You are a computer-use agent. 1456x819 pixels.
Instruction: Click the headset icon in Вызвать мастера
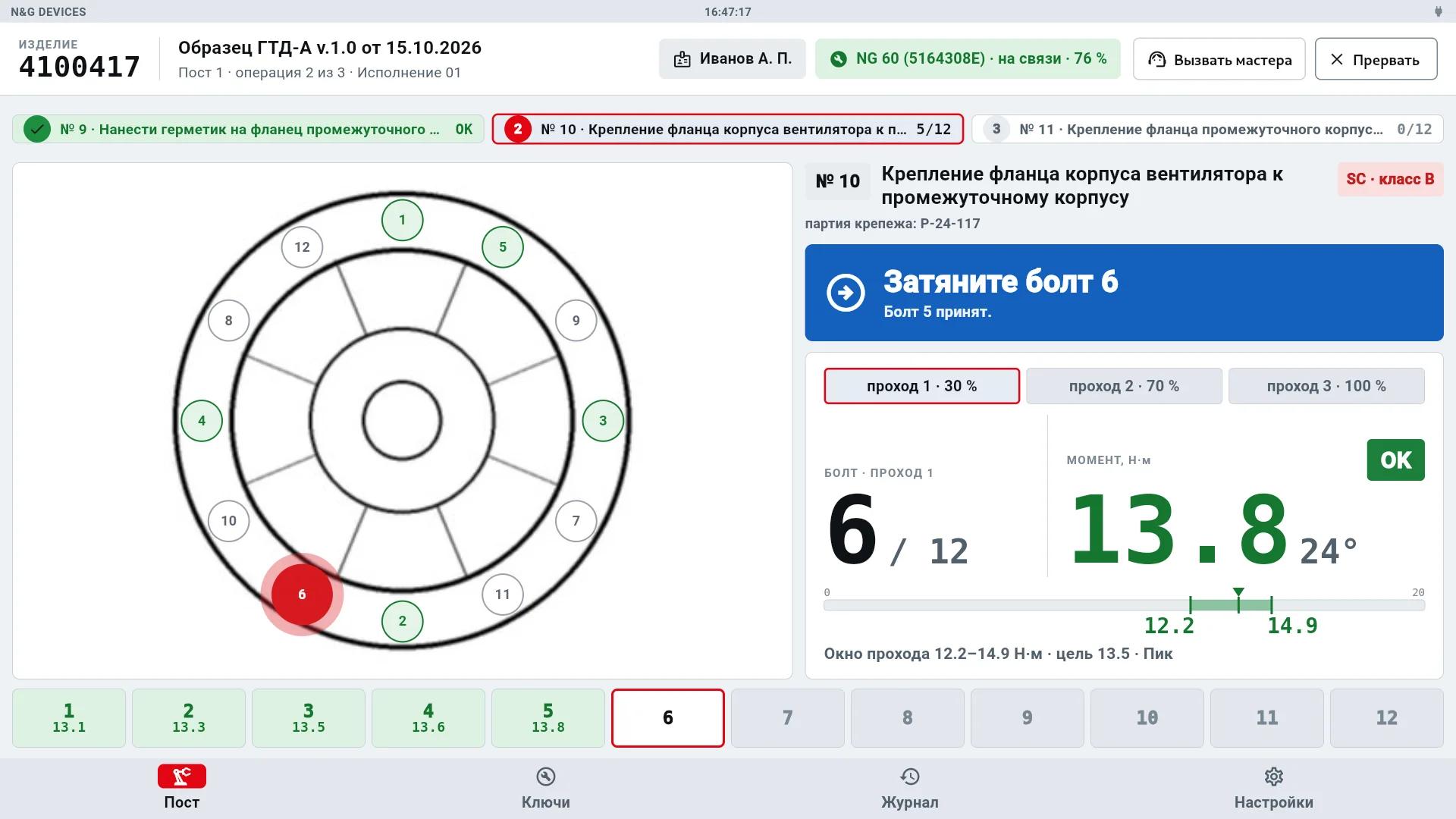pyautogui.click(x=1156, y=59)
